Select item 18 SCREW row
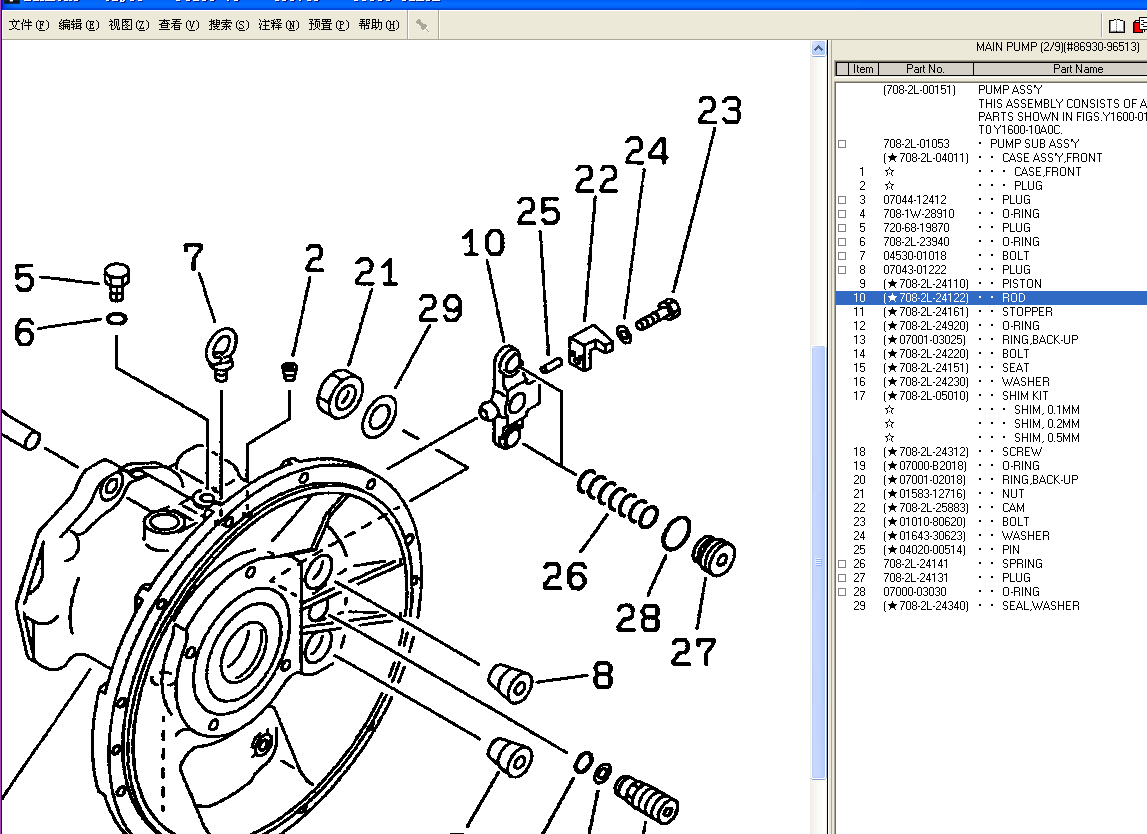This screenshot has width=1147, height=834. click(x=991, y=452)
